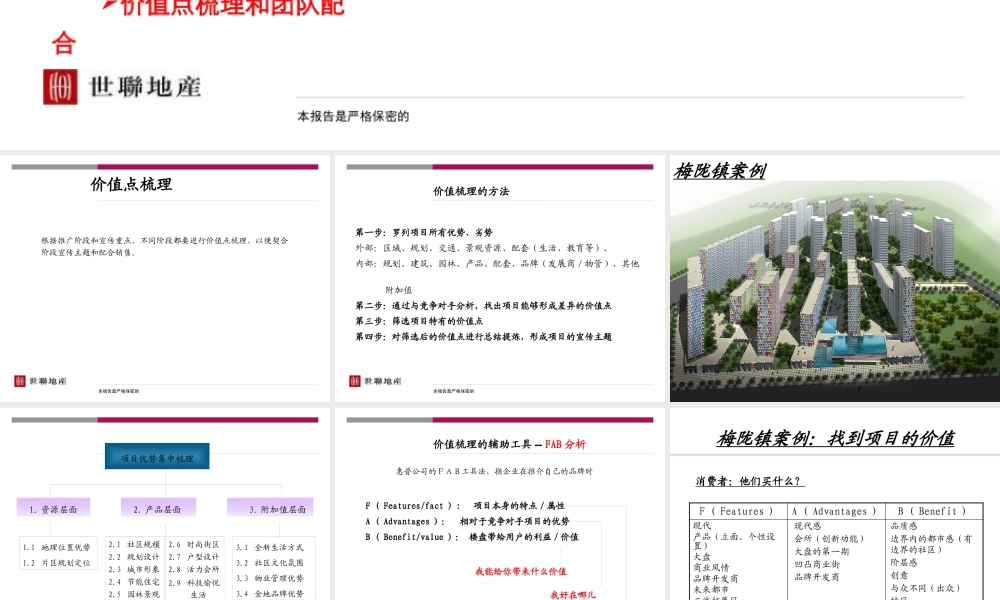This screenshot has height=600, width=1000.
Task: Click the line "B ( Benefit/value )： 楼盘带给用户的利益 / 价值"
Action: 471,537
